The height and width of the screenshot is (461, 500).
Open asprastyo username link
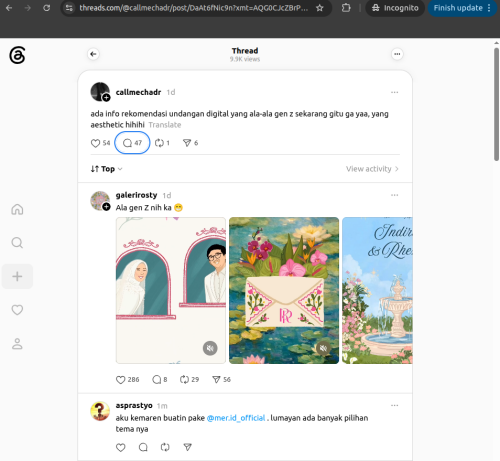(x=134, y=406)
